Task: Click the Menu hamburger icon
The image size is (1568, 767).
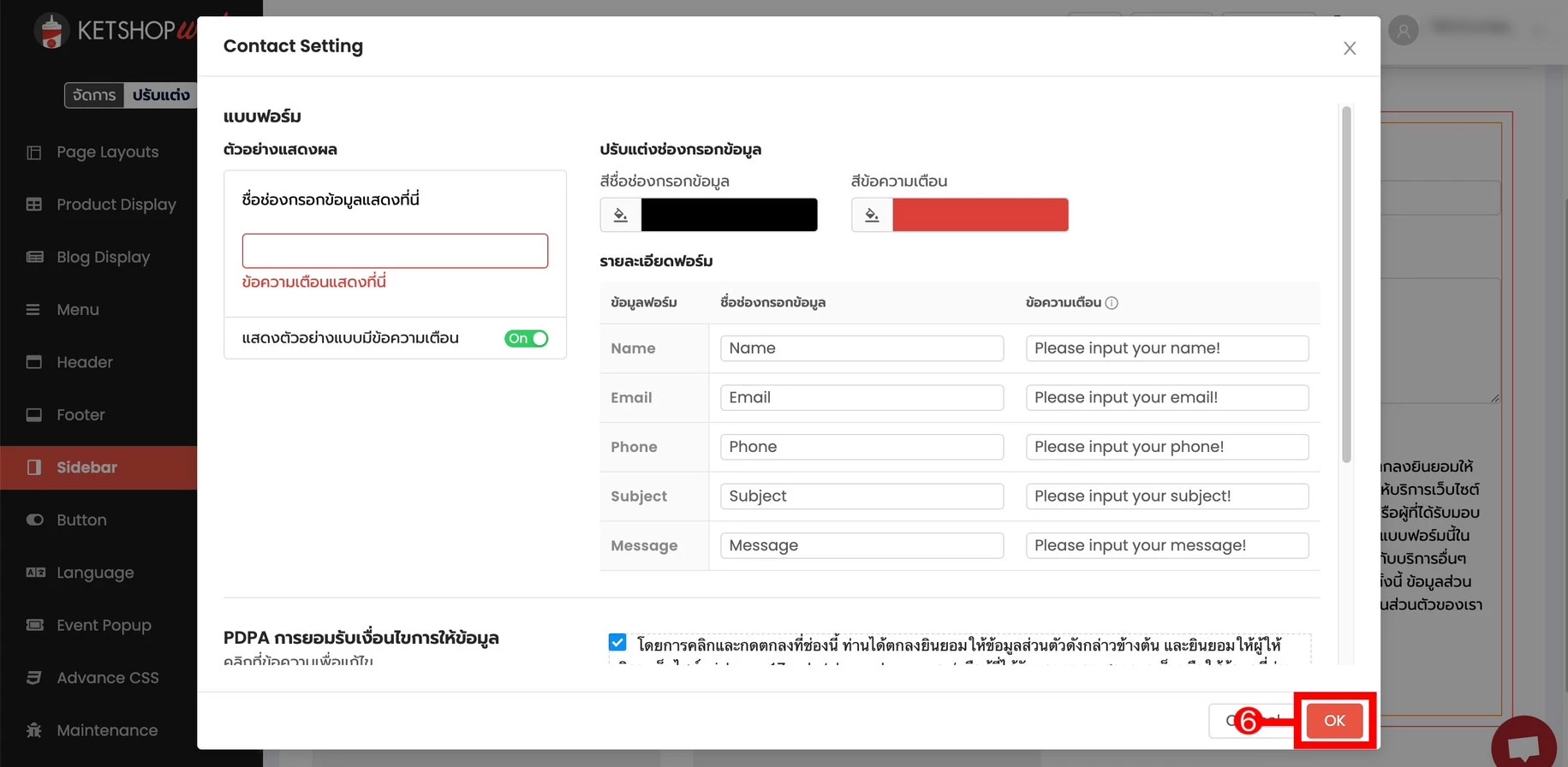Action: [x=33, y=310]
